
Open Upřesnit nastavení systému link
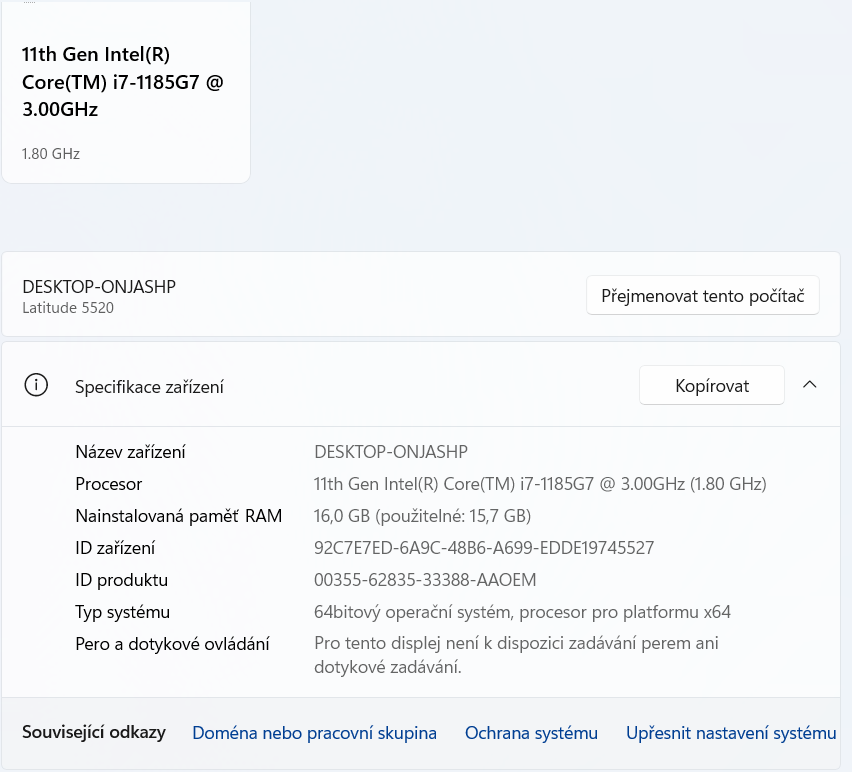tap(731, 733)
